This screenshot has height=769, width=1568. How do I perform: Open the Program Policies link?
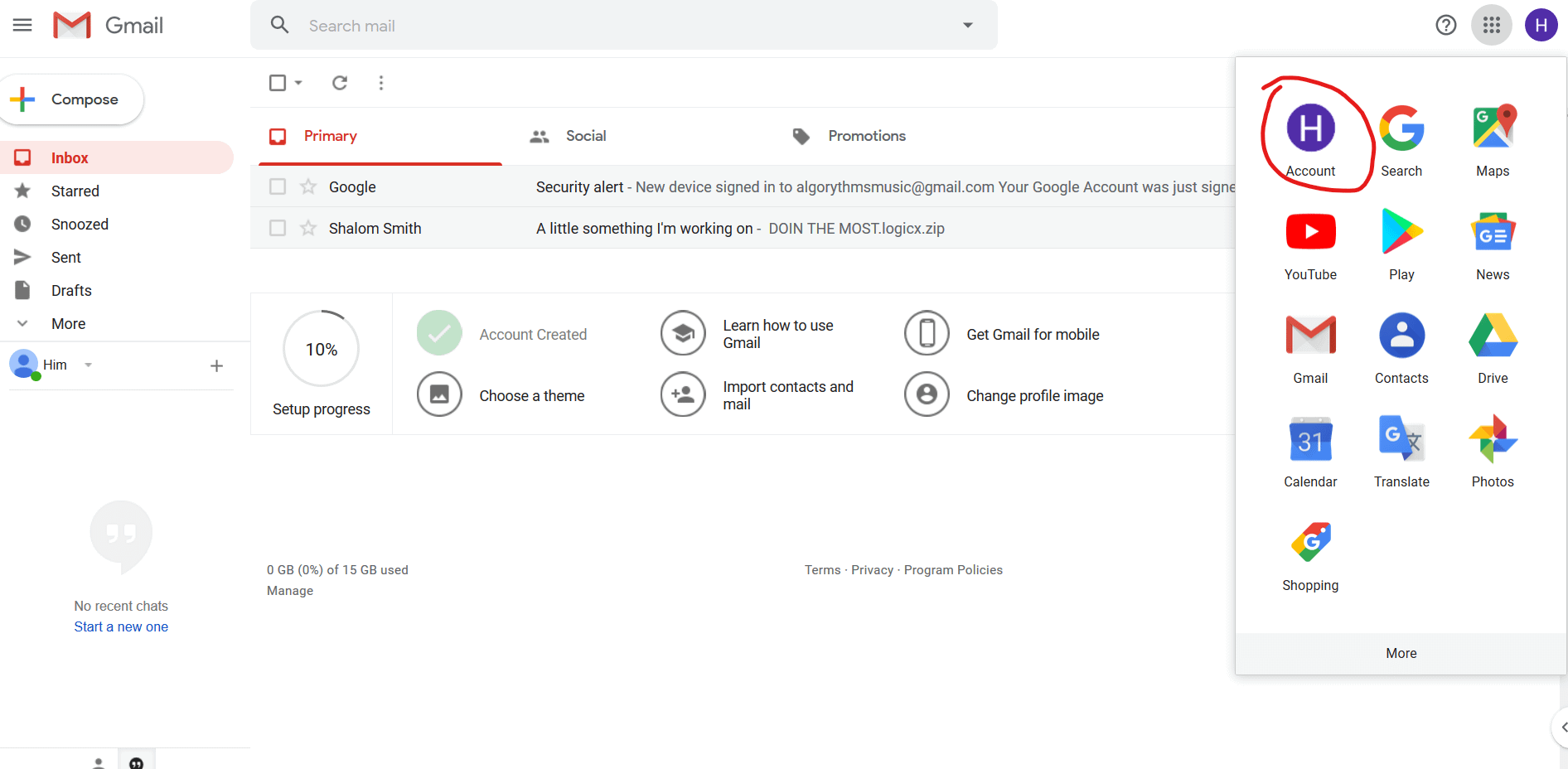[x=953, y=570]
